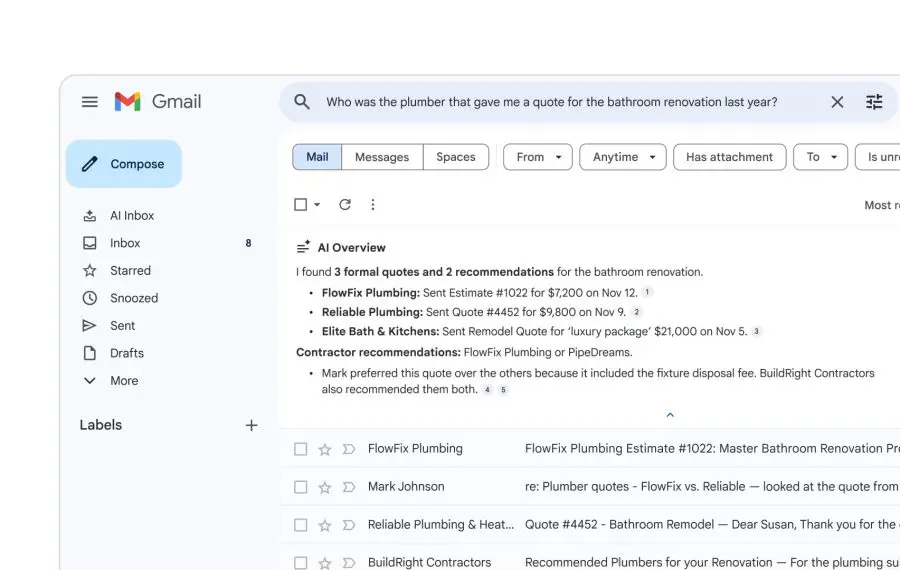Open the three-dot more options menu
The image size is (900, 570).
pyautogui.click(x=373, y=205)
